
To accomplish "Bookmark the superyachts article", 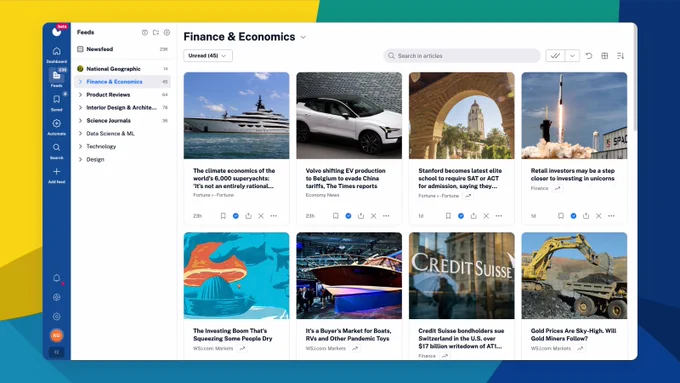I will (223, 216).
